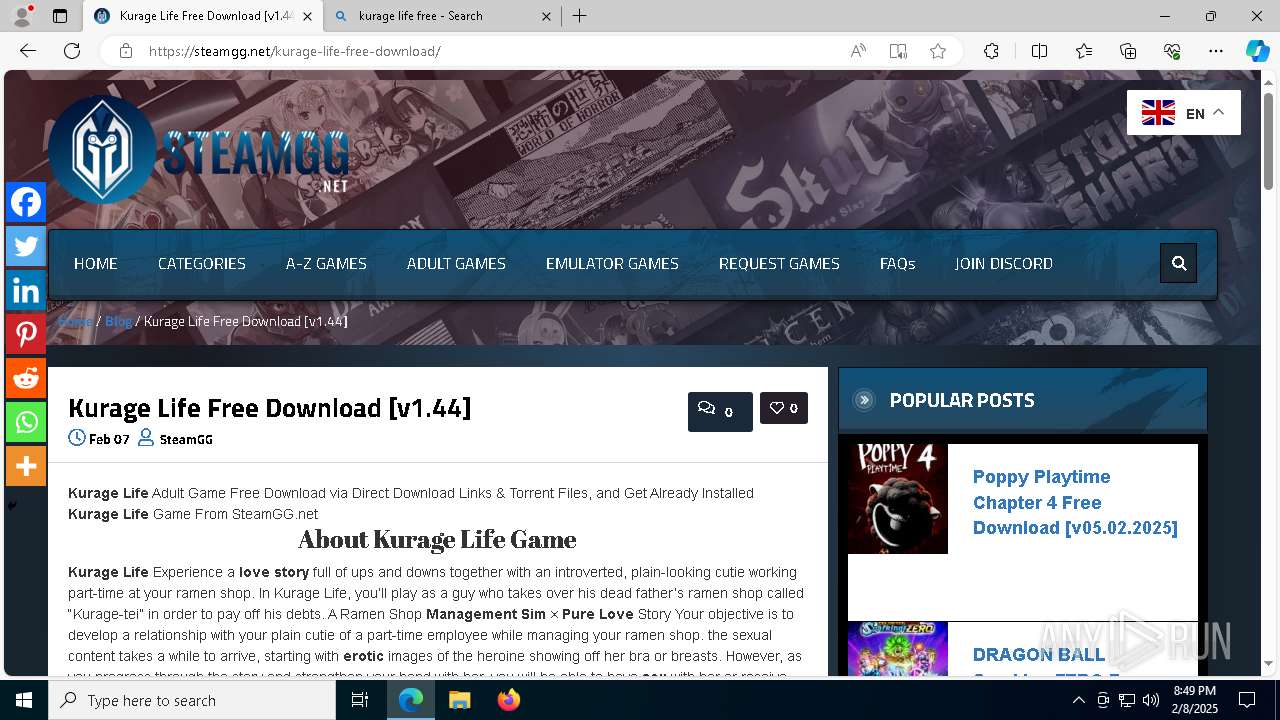1280x720 pixels.
Task: Open site search magnifier in nav bar
Action: [1179, 263]
